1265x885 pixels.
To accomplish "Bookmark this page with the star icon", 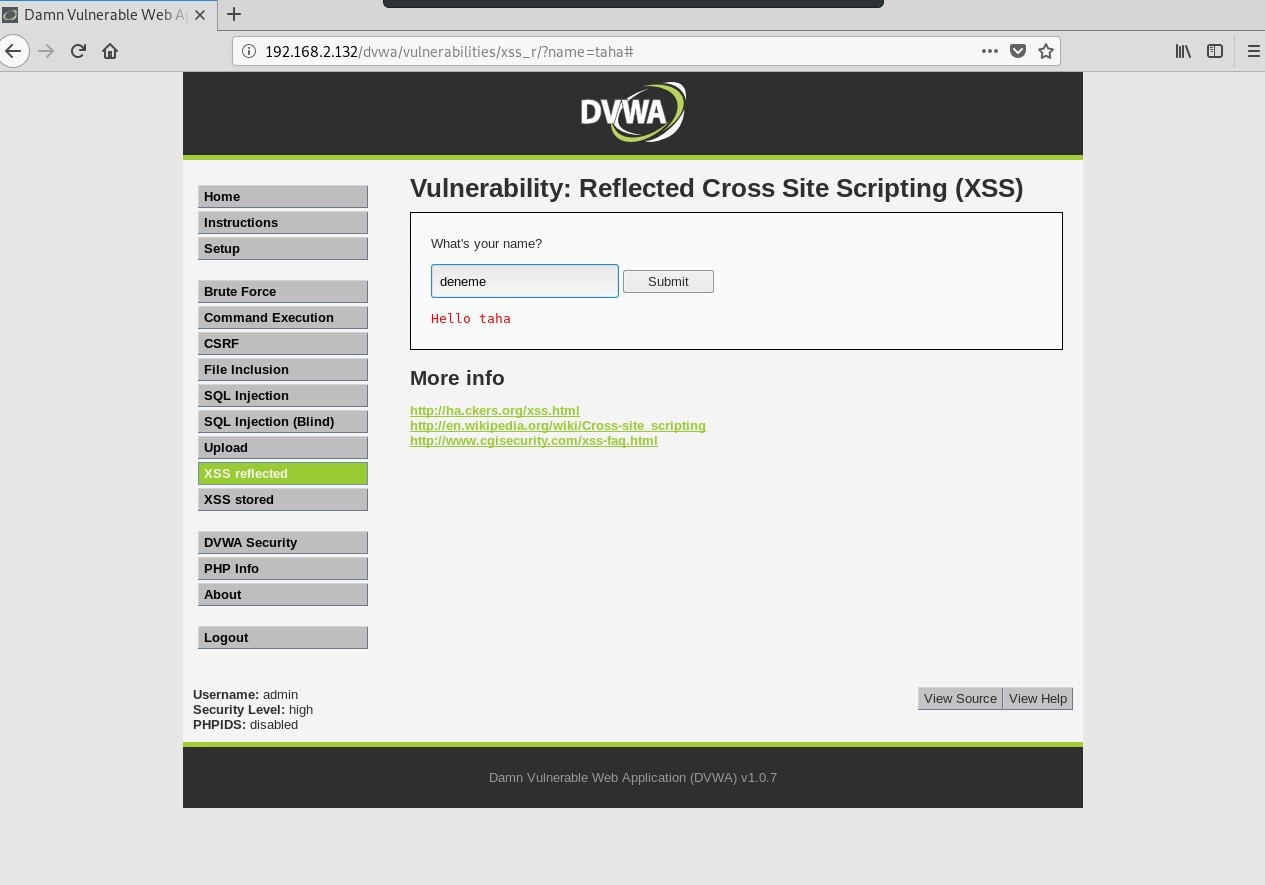I will point(1046,51).
